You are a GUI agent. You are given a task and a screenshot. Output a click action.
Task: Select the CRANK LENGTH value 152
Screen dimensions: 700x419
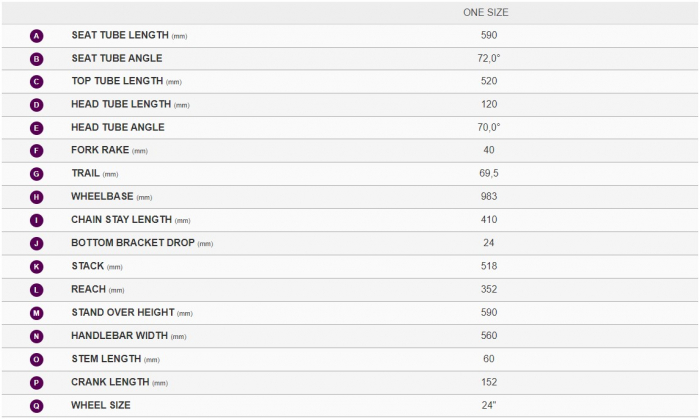pos(489,382)
